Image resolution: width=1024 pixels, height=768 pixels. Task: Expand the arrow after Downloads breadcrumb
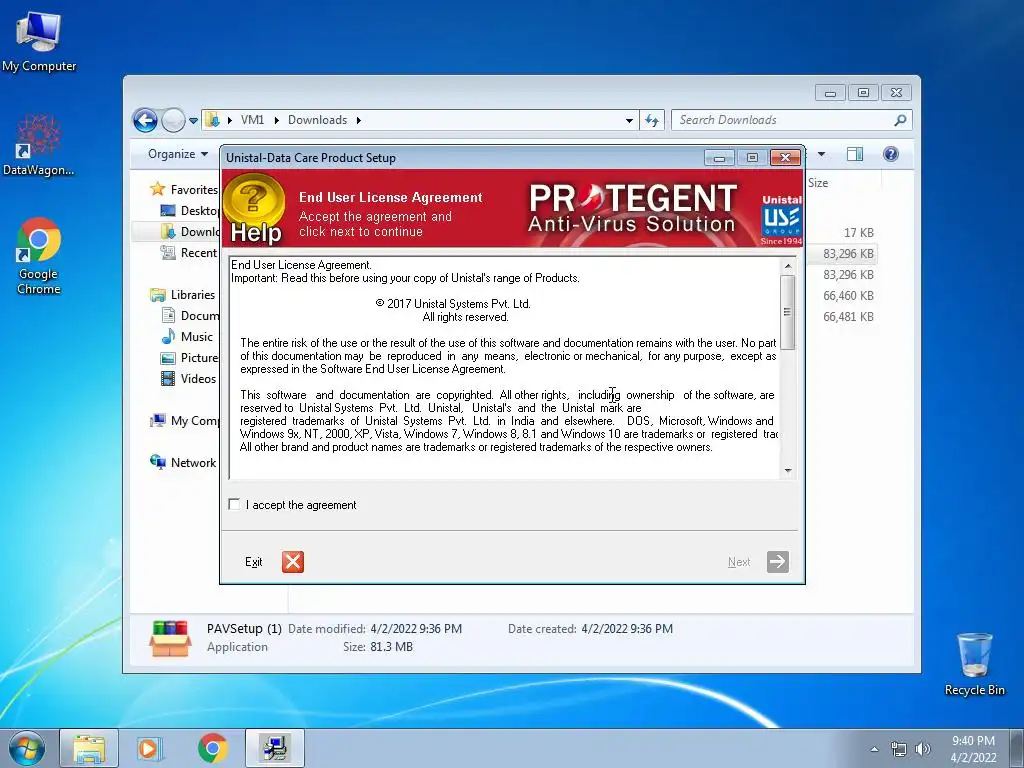click(x=359, y=120)
